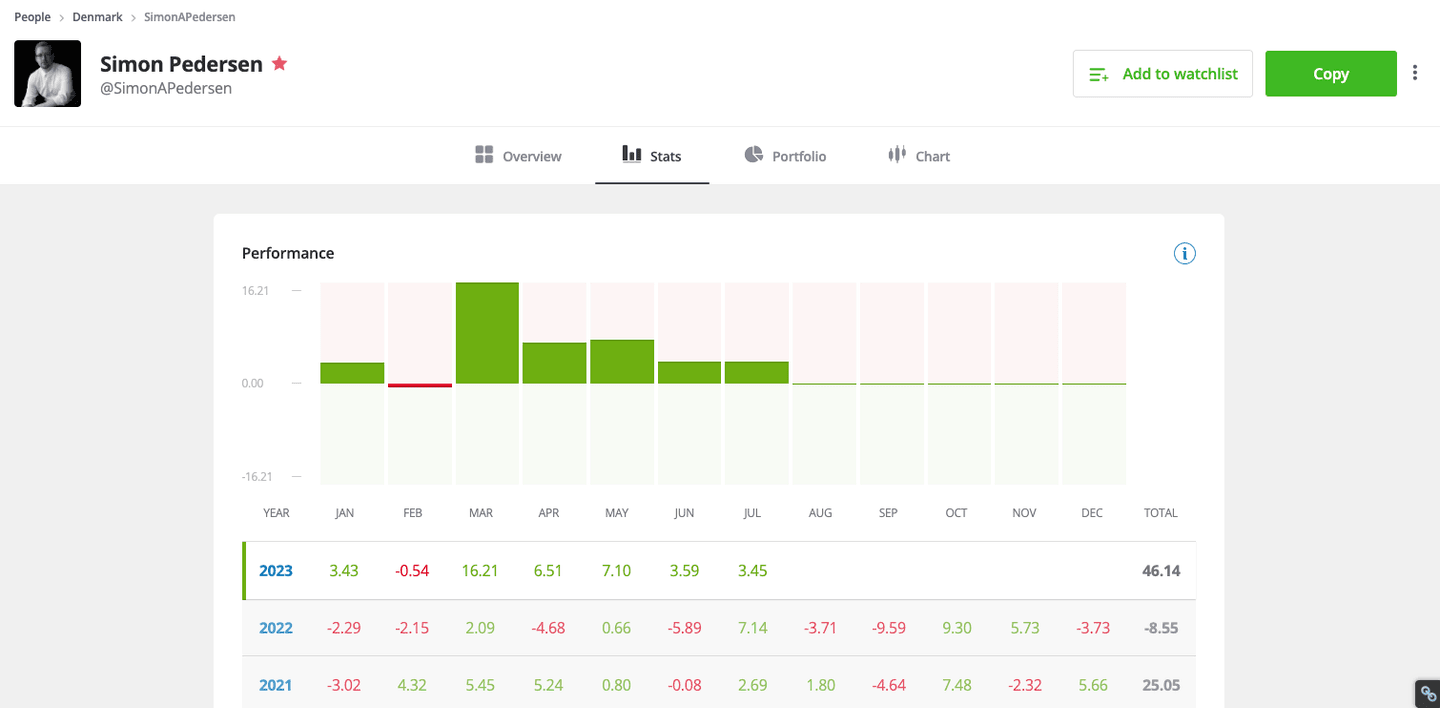
Task: Click the red star icon beside Simon Pedersen
Action: click(280, 64)
